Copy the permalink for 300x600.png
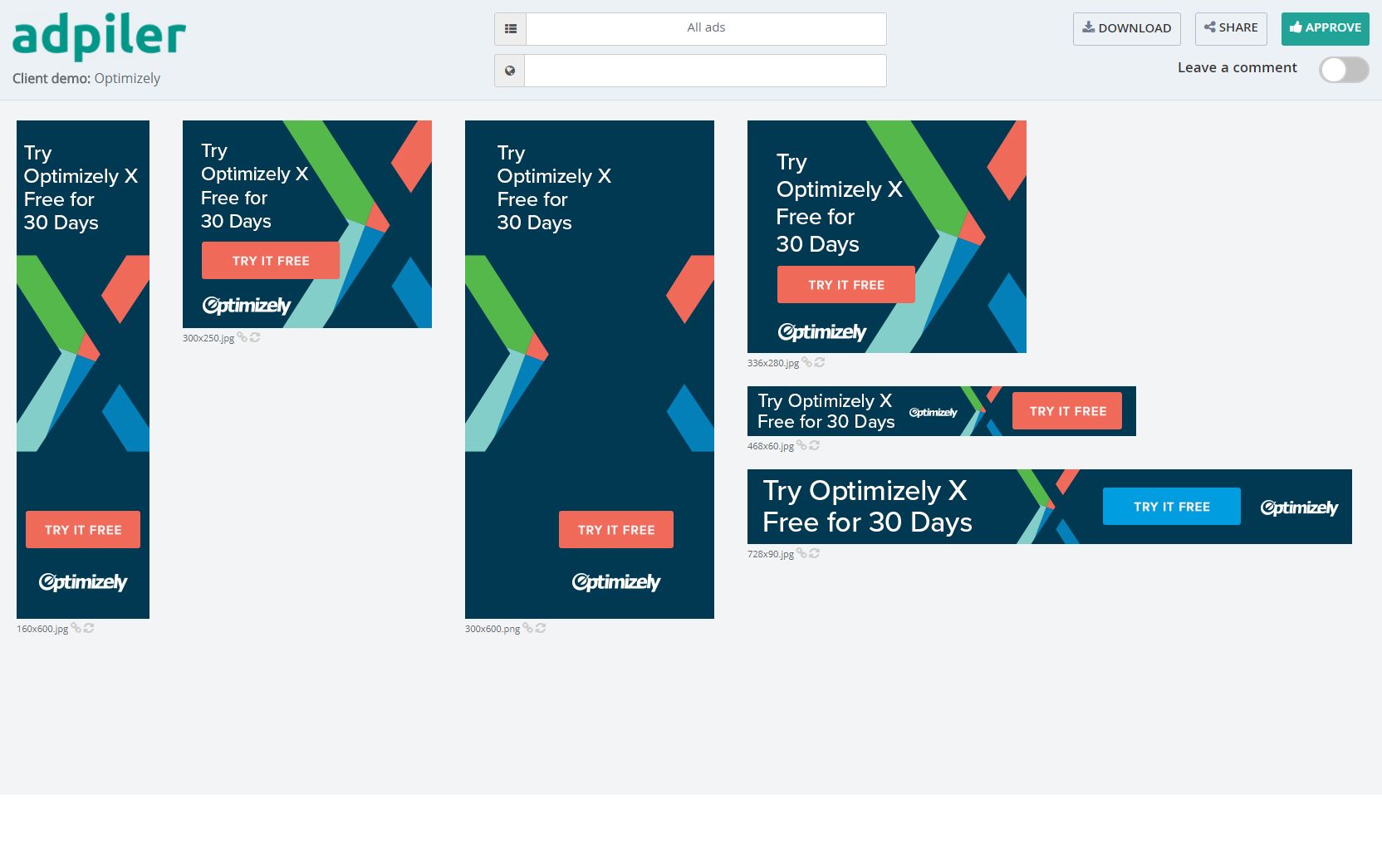Viewport: 1382px width, 868px height. [x=527, y=629]
